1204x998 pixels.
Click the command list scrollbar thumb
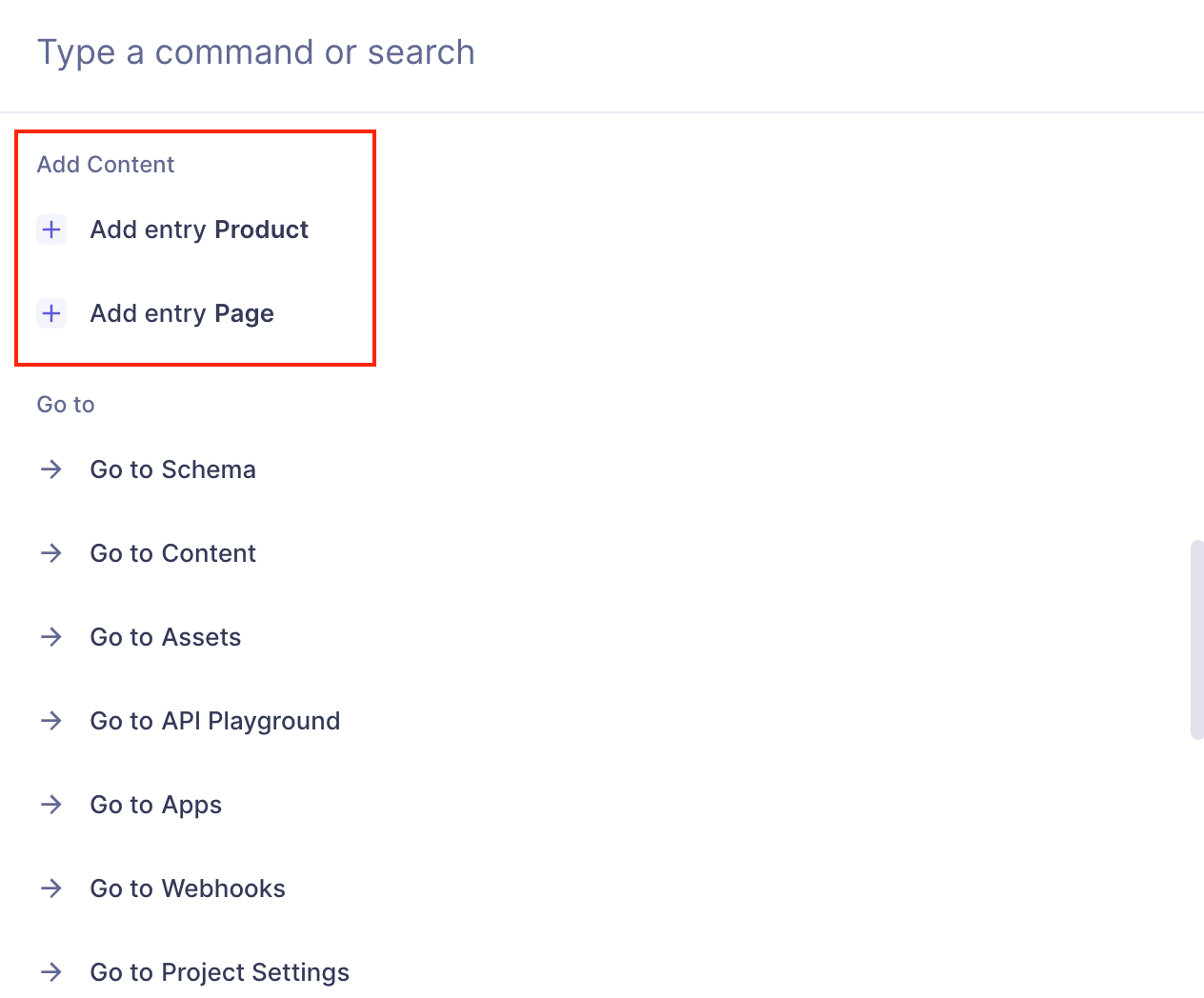pos(1197,639)
